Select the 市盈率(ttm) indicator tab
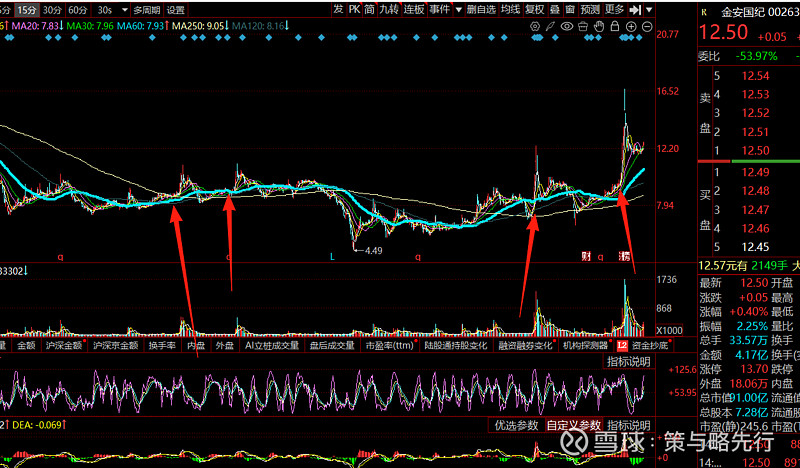Screen dimensions: 800x468 390,346
